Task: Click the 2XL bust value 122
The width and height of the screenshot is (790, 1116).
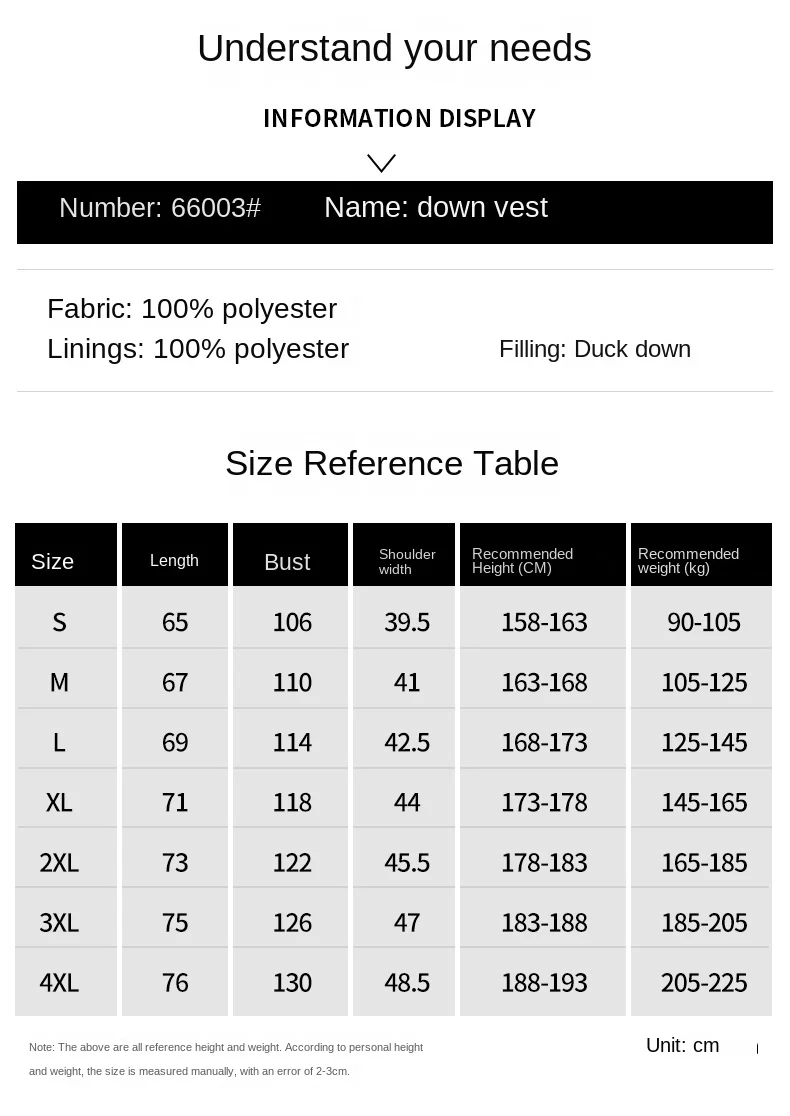Action: coord(292,862)
